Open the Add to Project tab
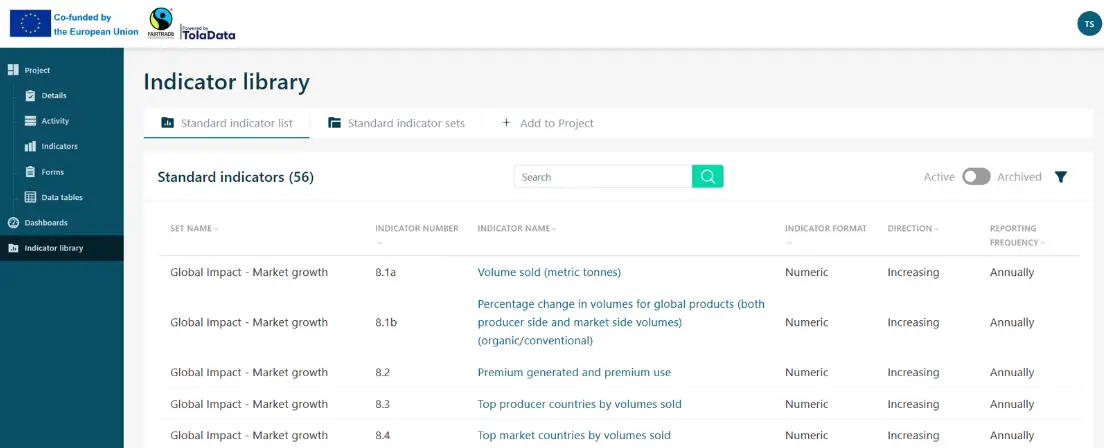 click(x=547, y=123)
